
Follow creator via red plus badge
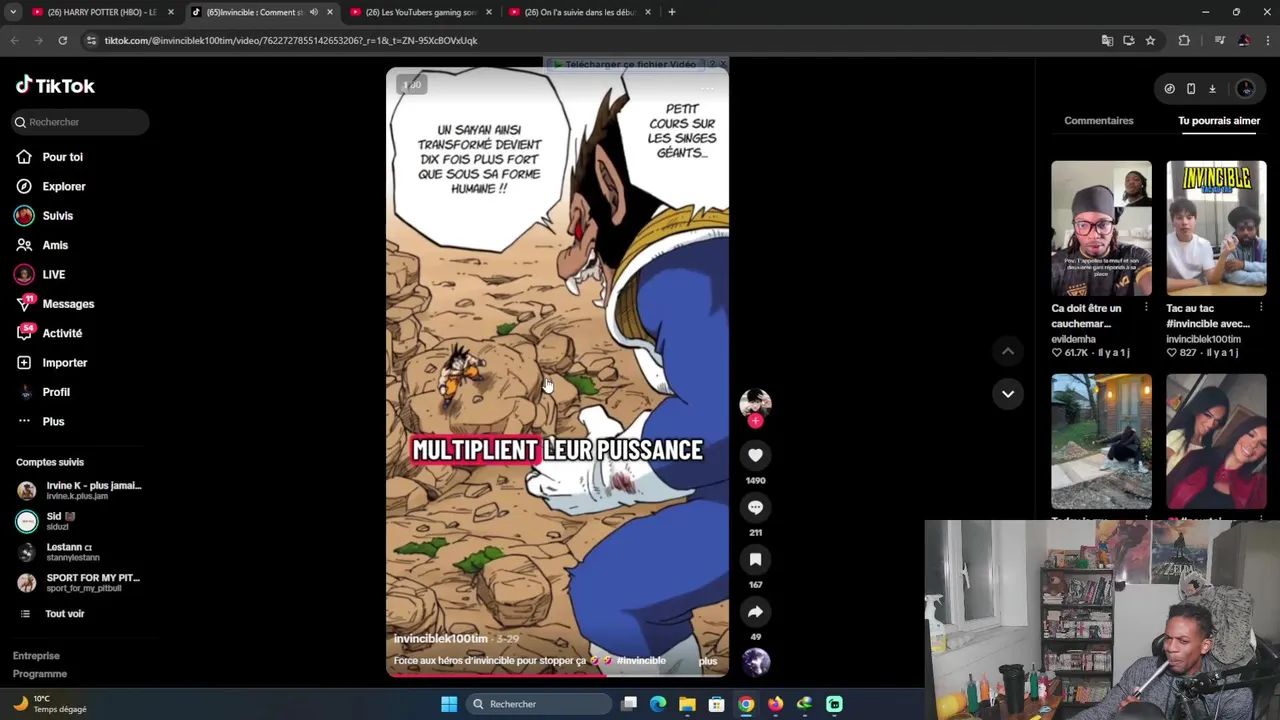755,421
